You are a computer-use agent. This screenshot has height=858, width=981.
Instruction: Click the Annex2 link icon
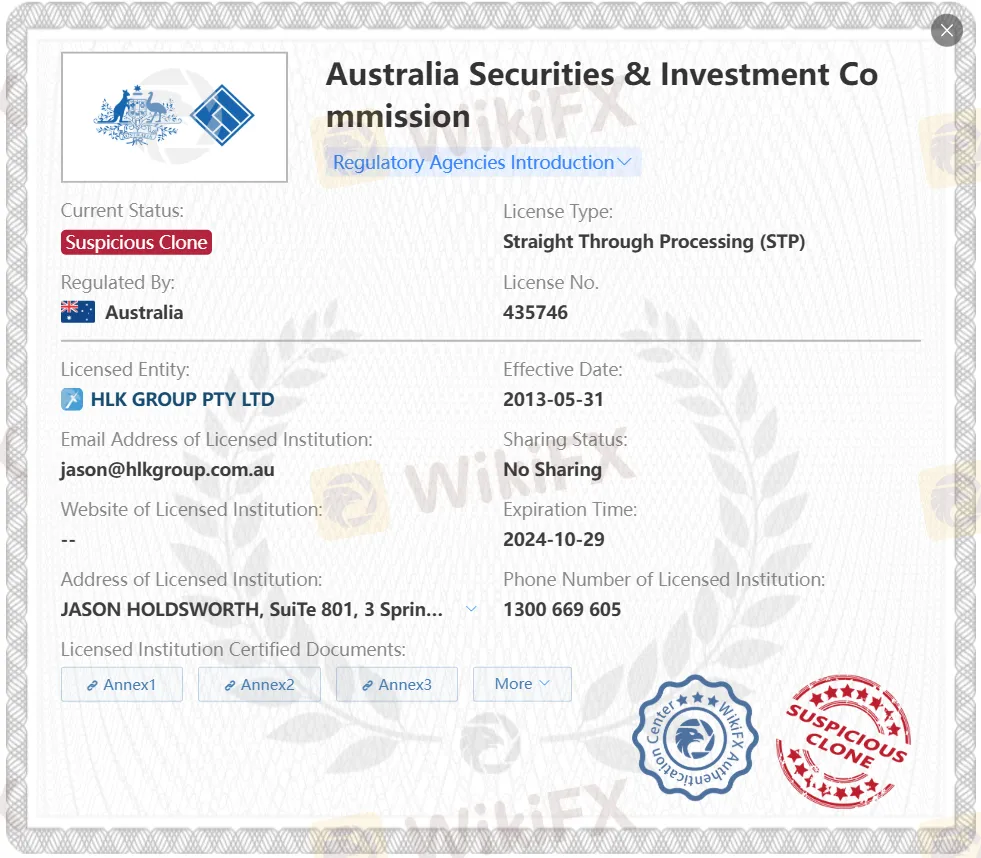coord(230,685)
